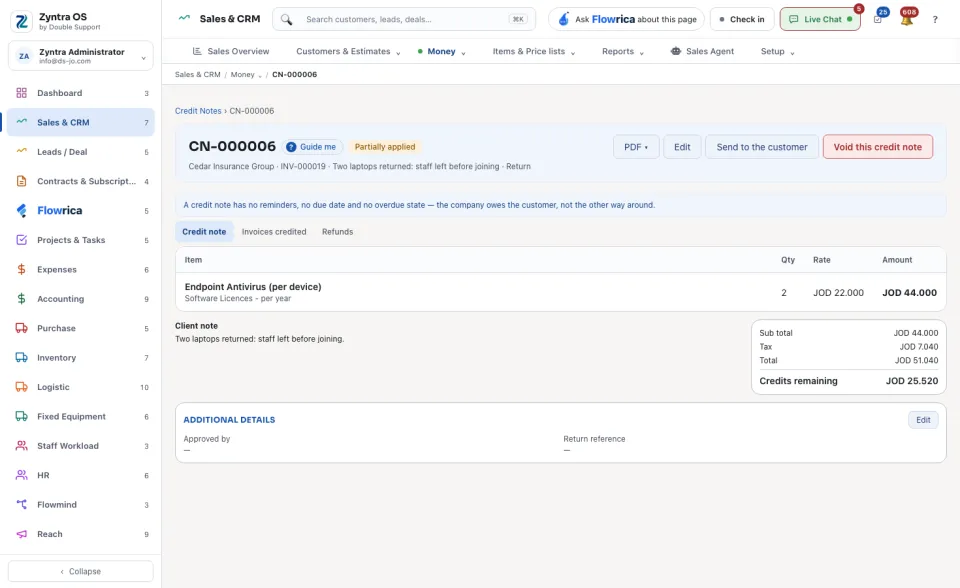Click the Projects & Tasks checkbox icon
This screenshot has width=960, height=588.
pos(21,240)
